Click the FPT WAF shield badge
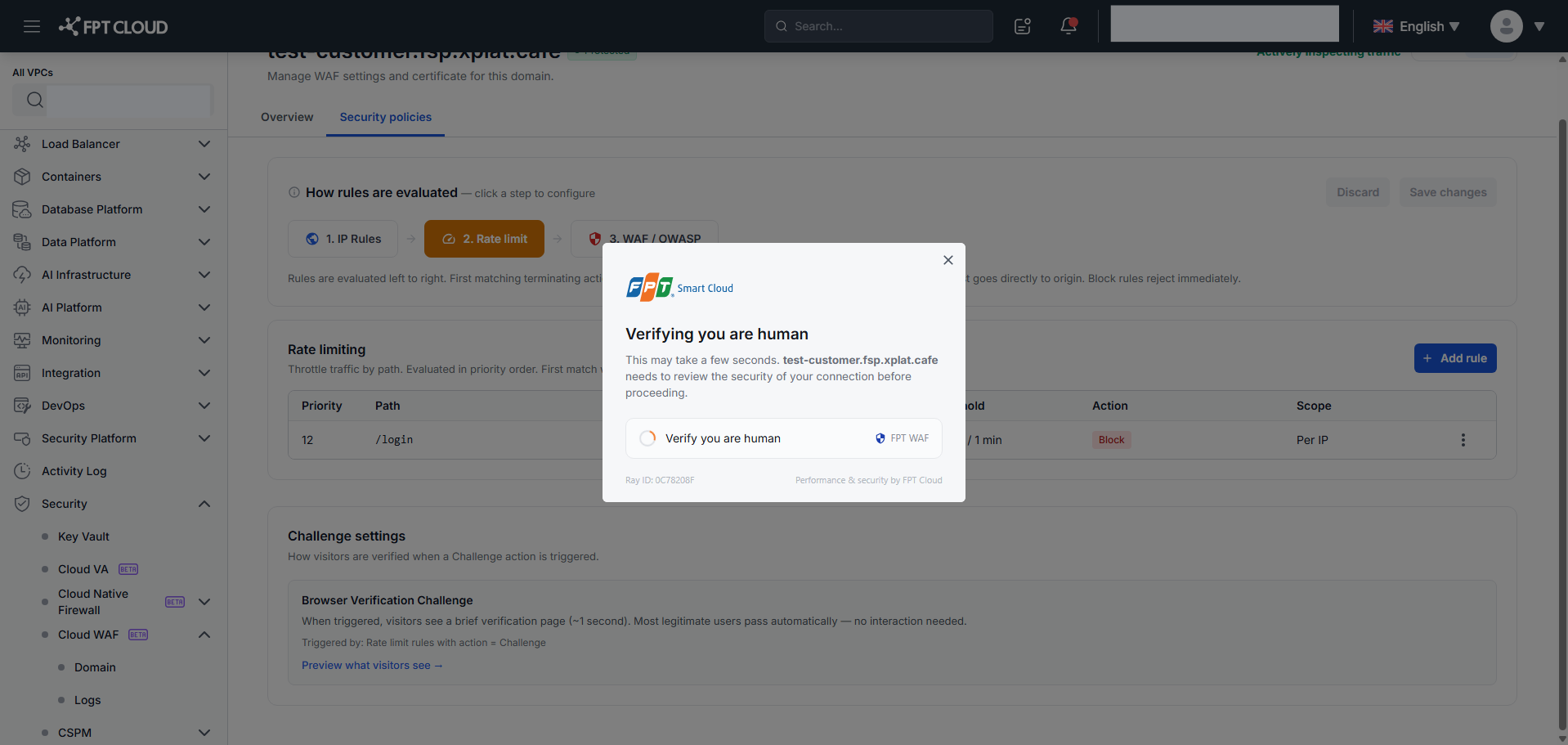This screenshot has height=745, width=1568. click(x=903, y=438)
